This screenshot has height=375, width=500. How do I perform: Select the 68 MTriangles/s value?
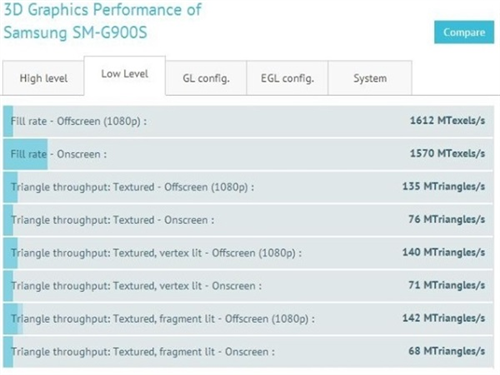tap(447, 351)
